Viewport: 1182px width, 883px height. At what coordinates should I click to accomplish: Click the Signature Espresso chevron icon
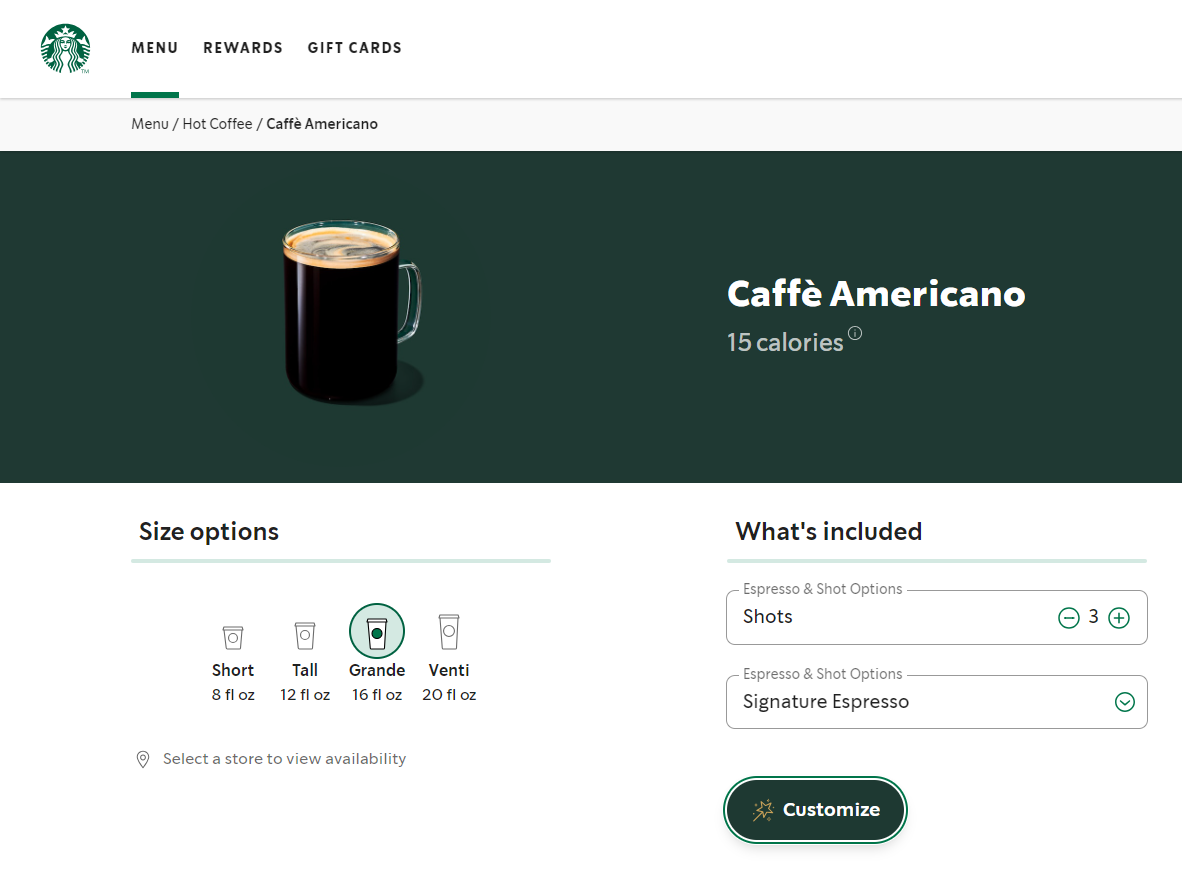tap(1125, 702)
